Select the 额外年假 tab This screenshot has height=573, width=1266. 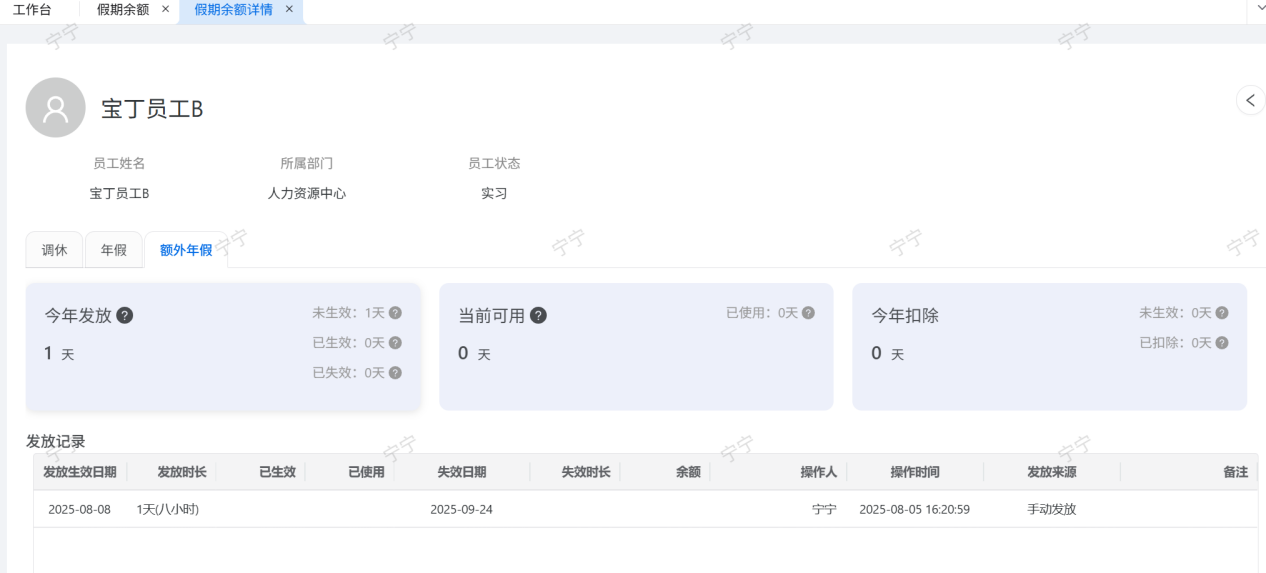tap(186, 250)
